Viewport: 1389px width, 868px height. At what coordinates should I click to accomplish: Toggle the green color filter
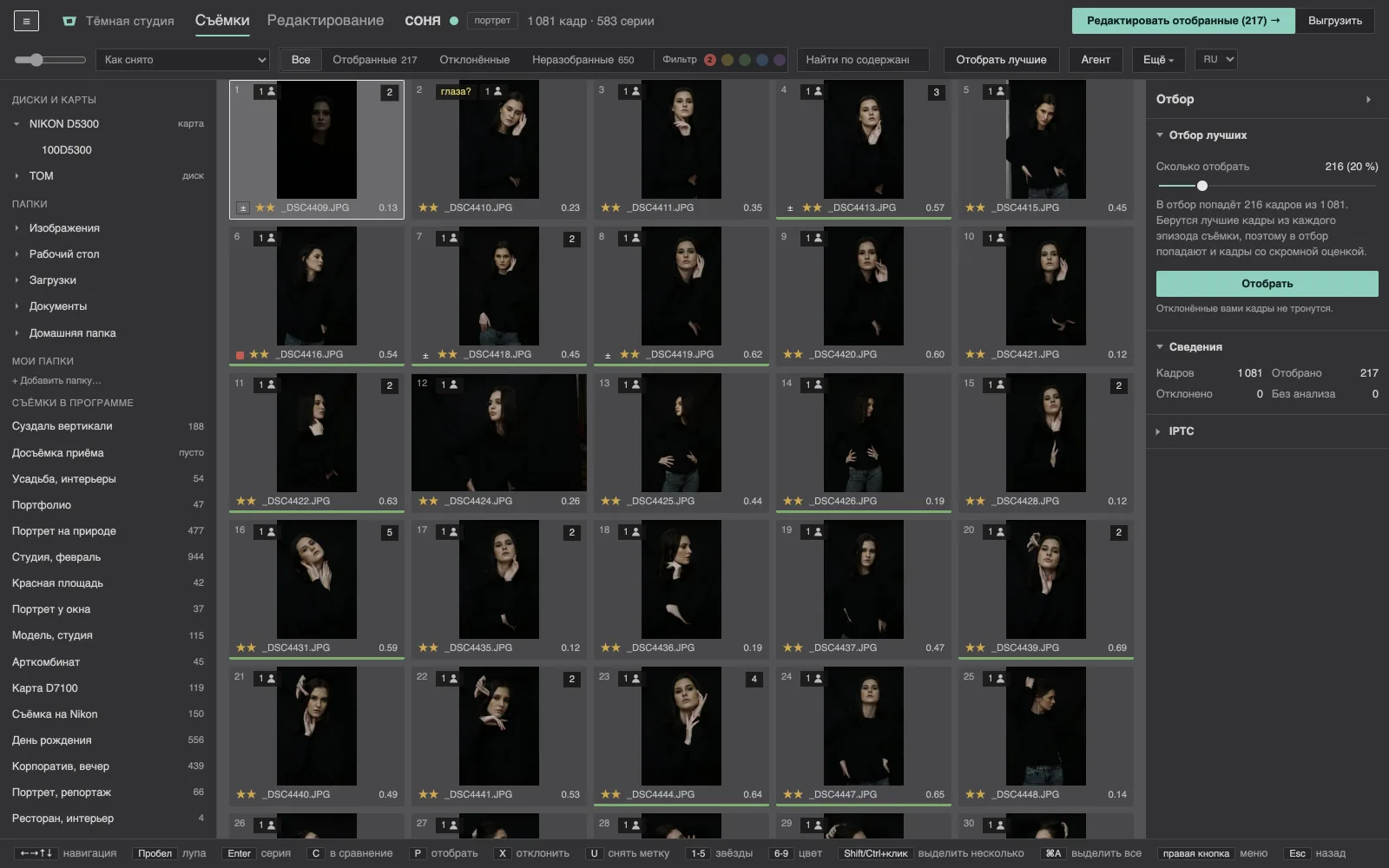(x=745, y=60)
